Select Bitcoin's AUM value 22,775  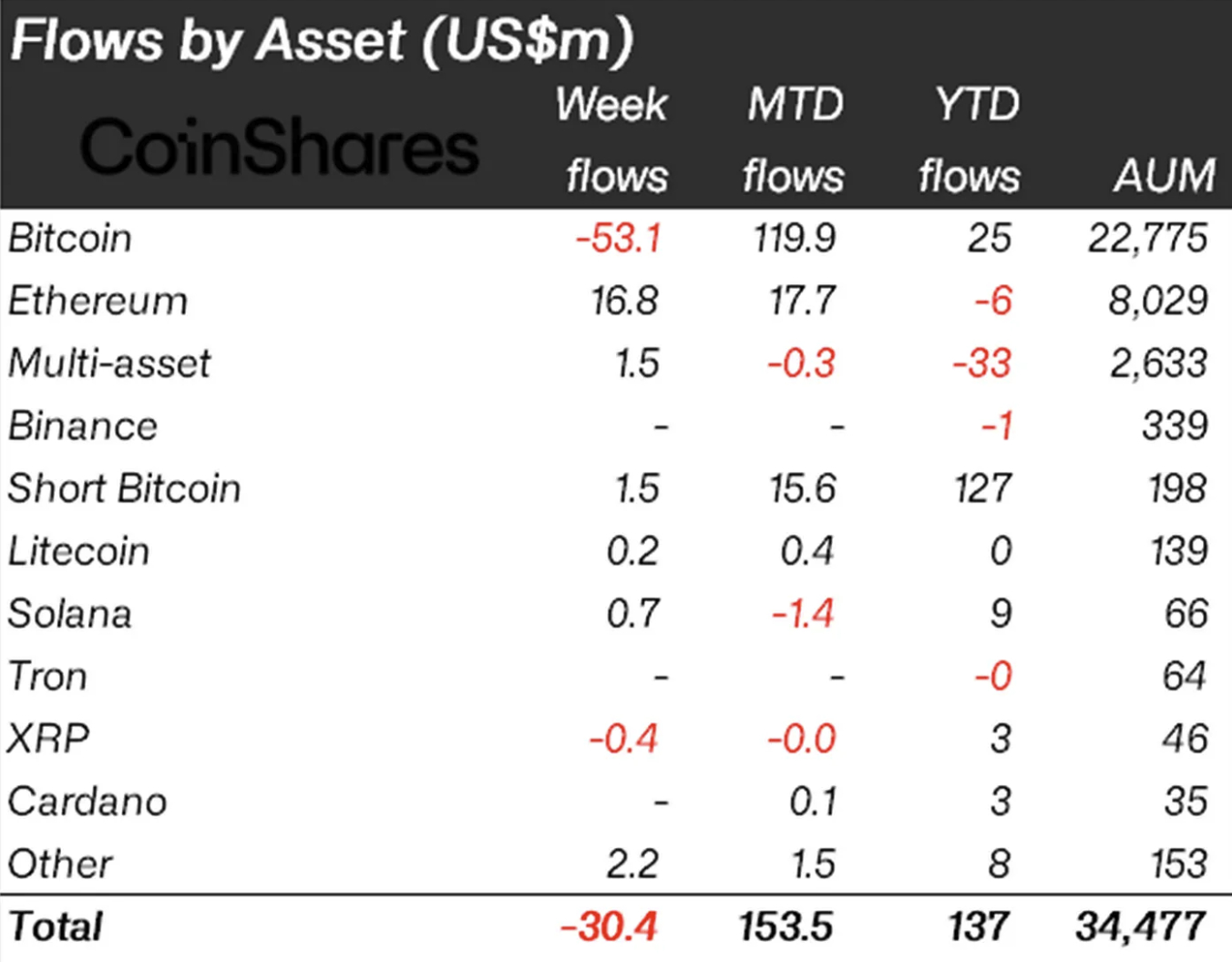pyautogui.click(x=1147, y=239)
